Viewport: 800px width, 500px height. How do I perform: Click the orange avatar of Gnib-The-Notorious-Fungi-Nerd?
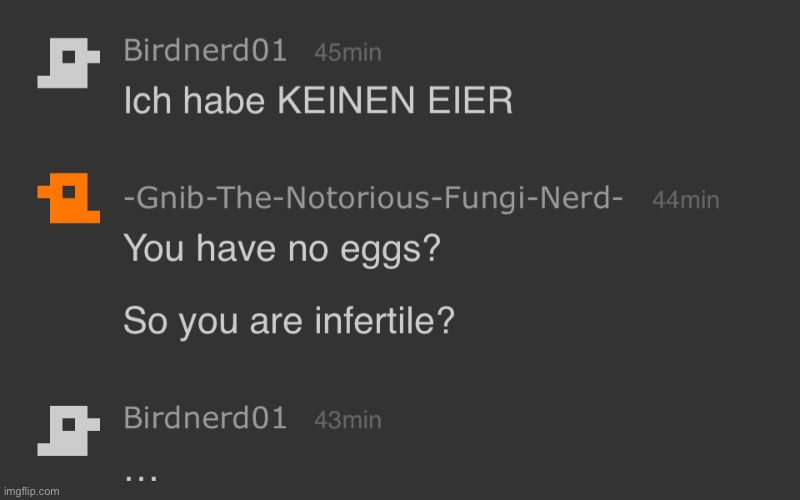pyautogui.click(x=67, y=198)
